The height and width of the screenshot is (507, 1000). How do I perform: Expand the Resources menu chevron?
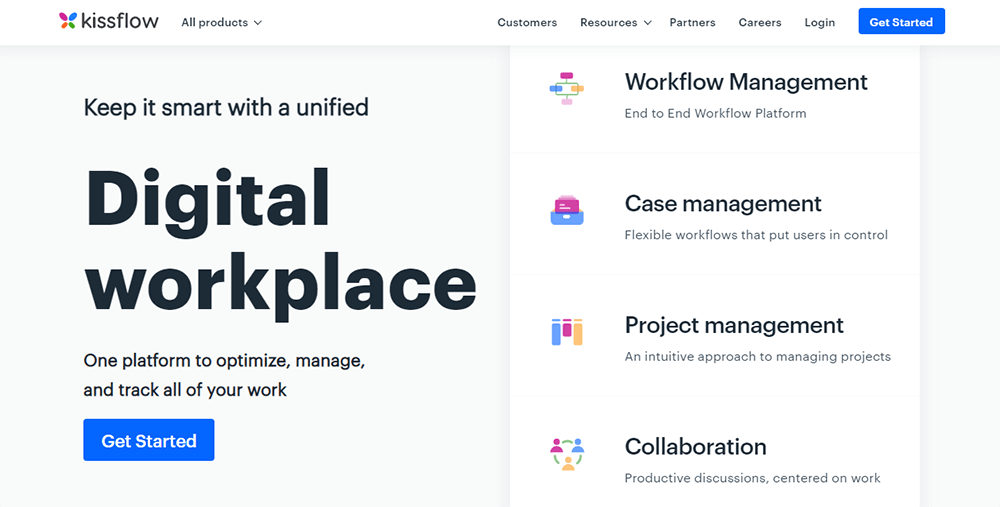click(647, 23)
